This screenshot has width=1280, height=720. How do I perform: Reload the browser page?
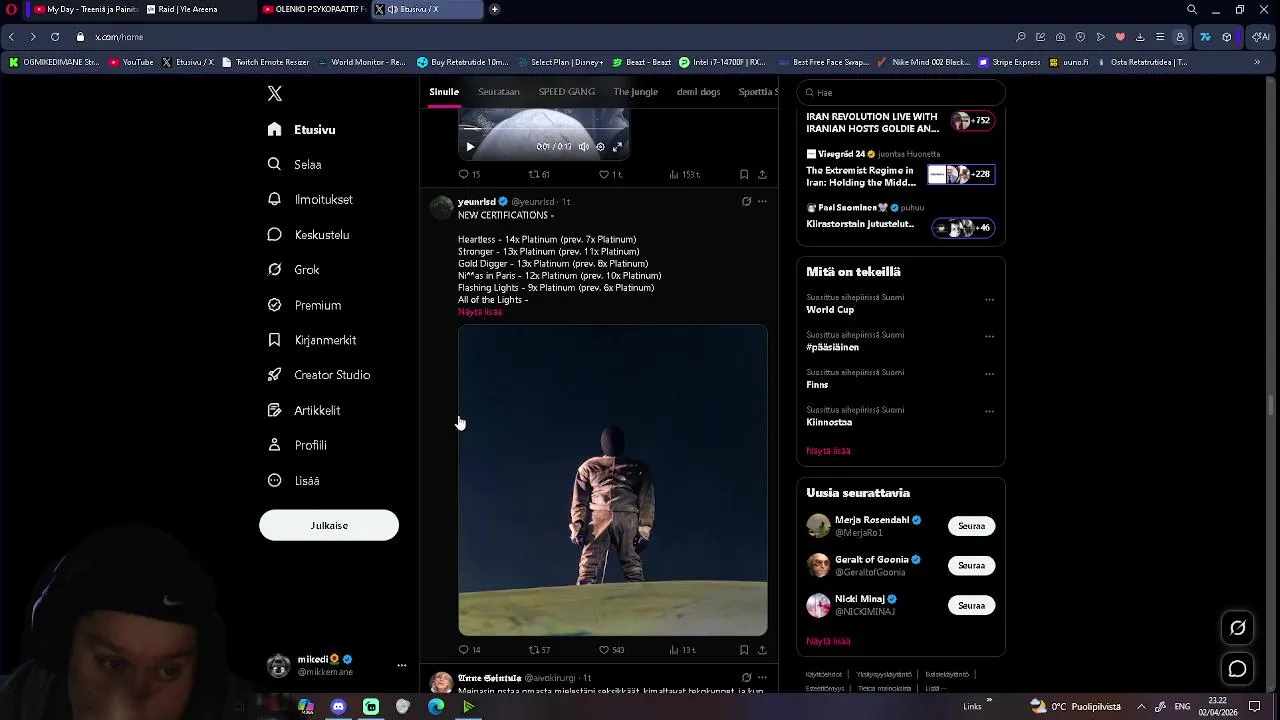[55, 37]
